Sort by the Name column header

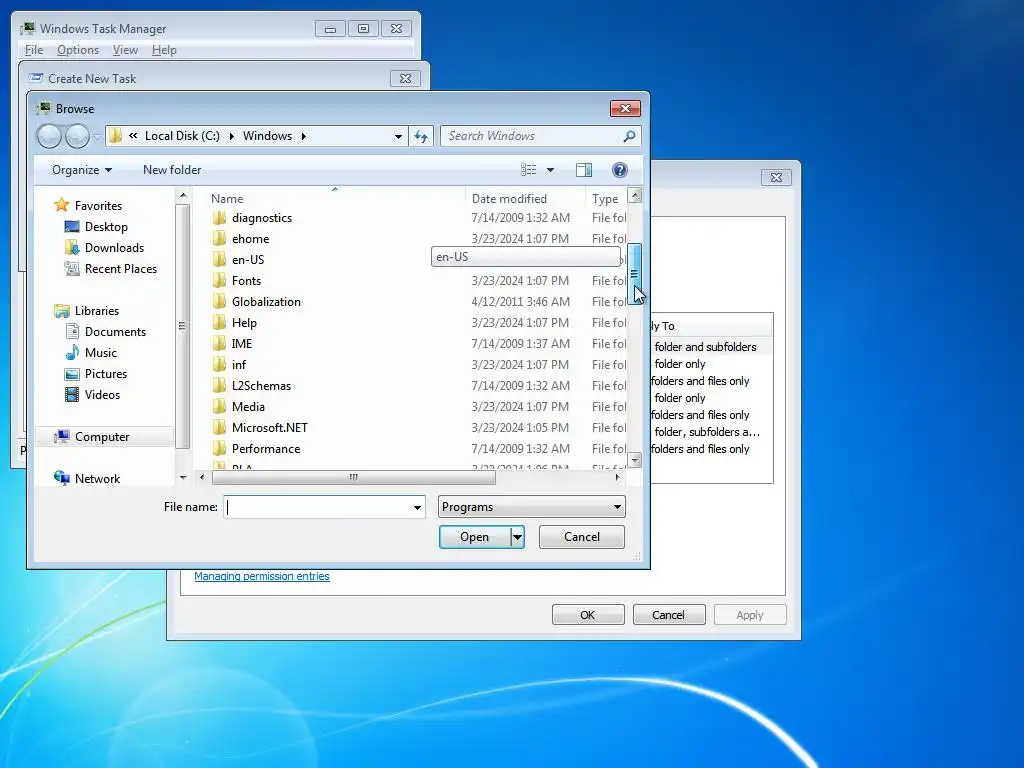tap(227, 199)
